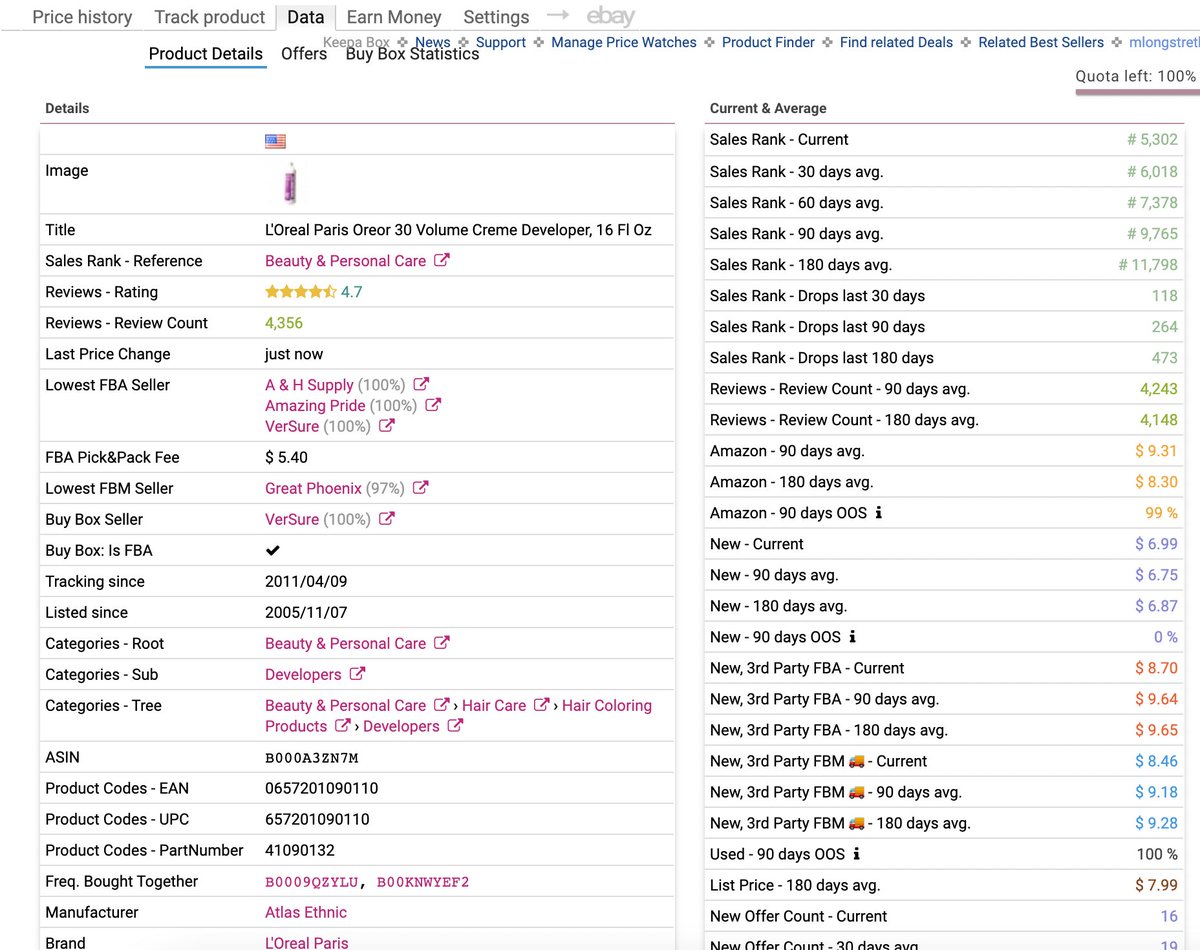Click the product title text

[458, 230]
